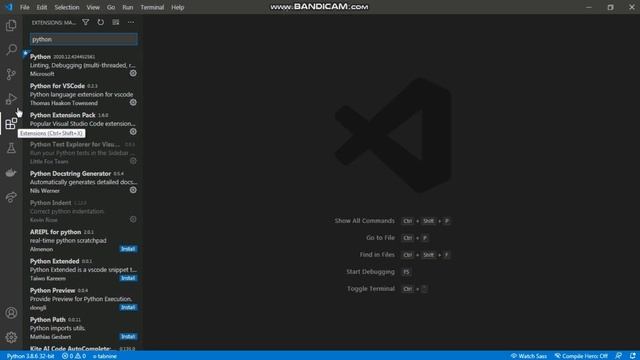Open manage gear for Python Indent

(133, 219)
